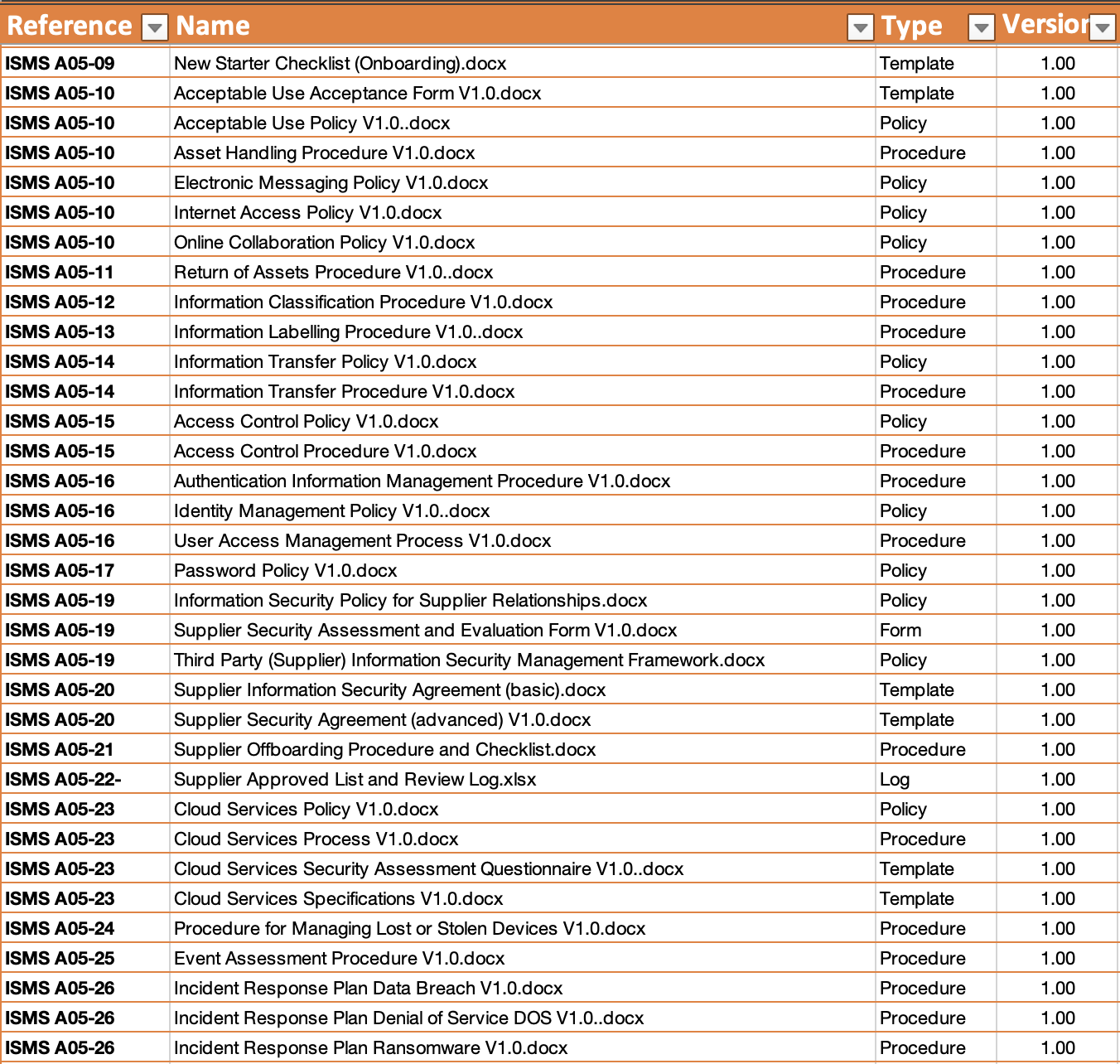1120x1064 pixels.
Task: Select Supplier Offboarding Procedure and Checklist.docx cell
Action: point(523,749)
